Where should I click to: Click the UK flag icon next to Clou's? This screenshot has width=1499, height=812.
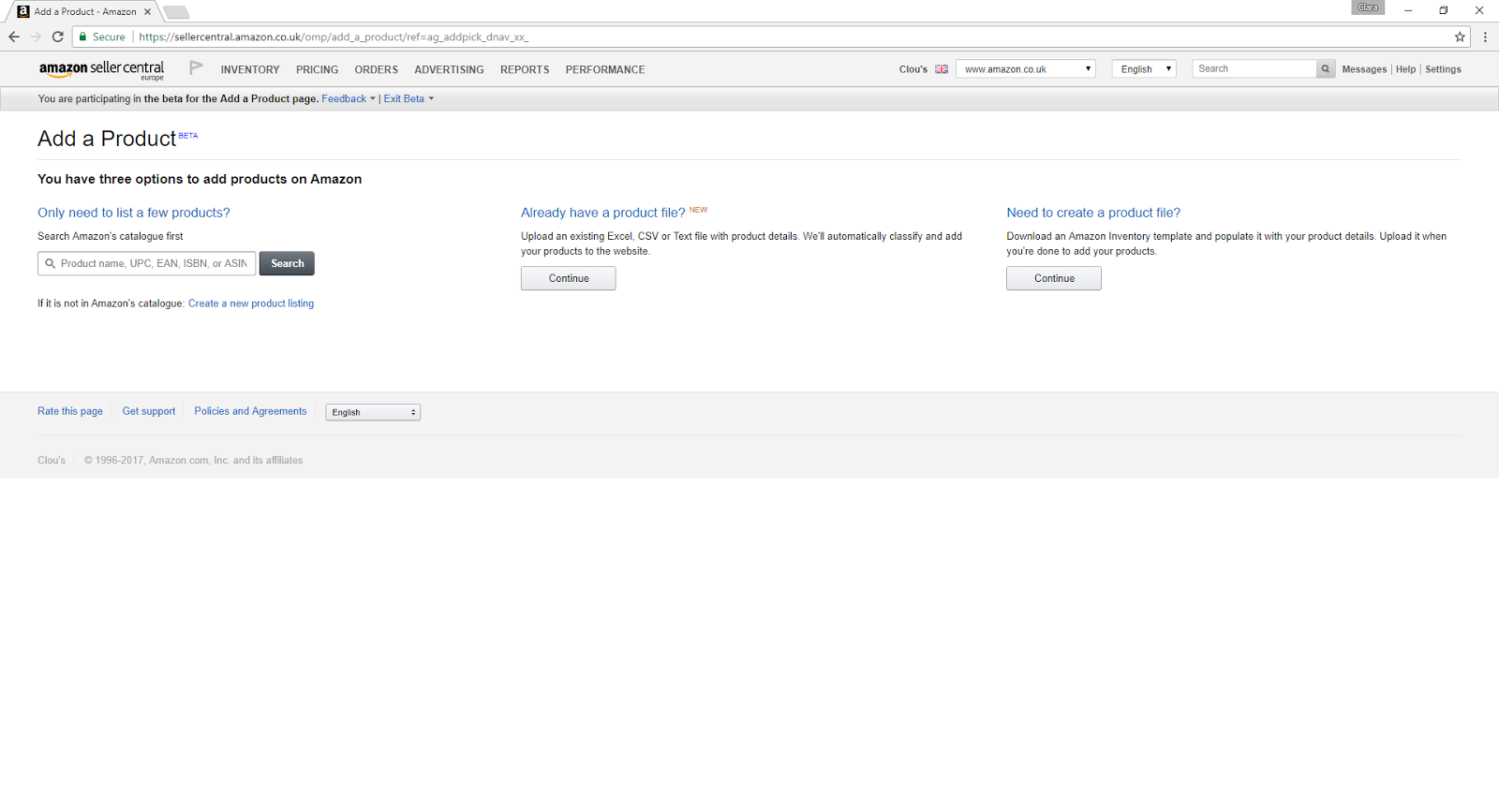pyautogui.click(x=942, y=69)
